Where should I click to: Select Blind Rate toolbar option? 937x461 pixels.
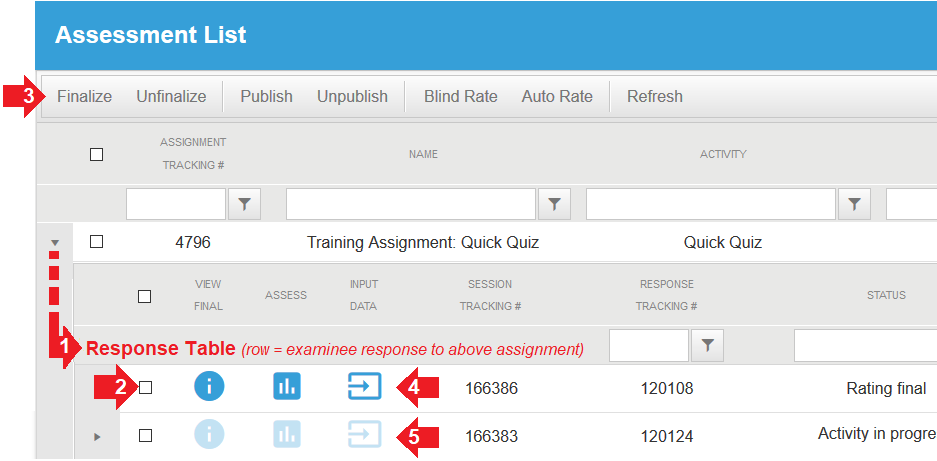pos(461,96)
